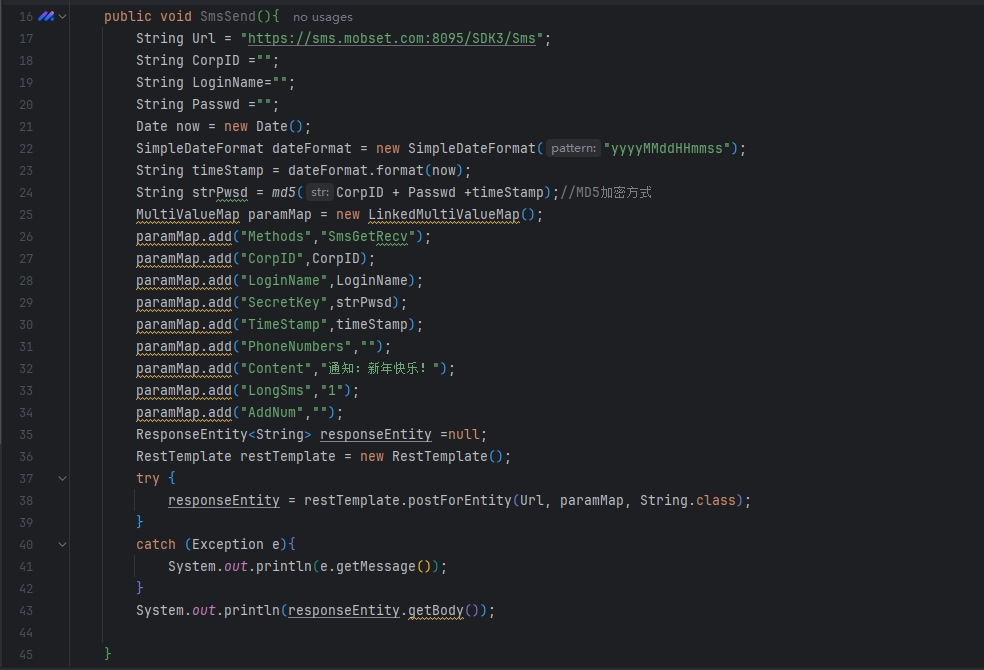This screenshot has height=670, width=984.
Task: Click line number 25 in the gutter
Action: [26, 215]
